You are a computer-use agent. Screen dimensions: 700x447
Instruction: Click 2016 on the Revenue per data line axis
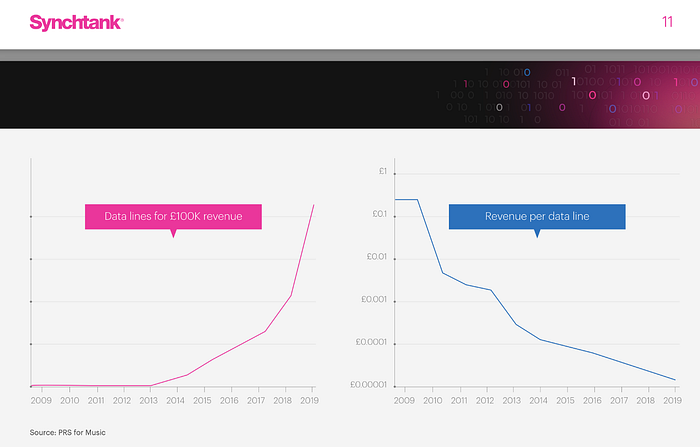pos(592,401)
